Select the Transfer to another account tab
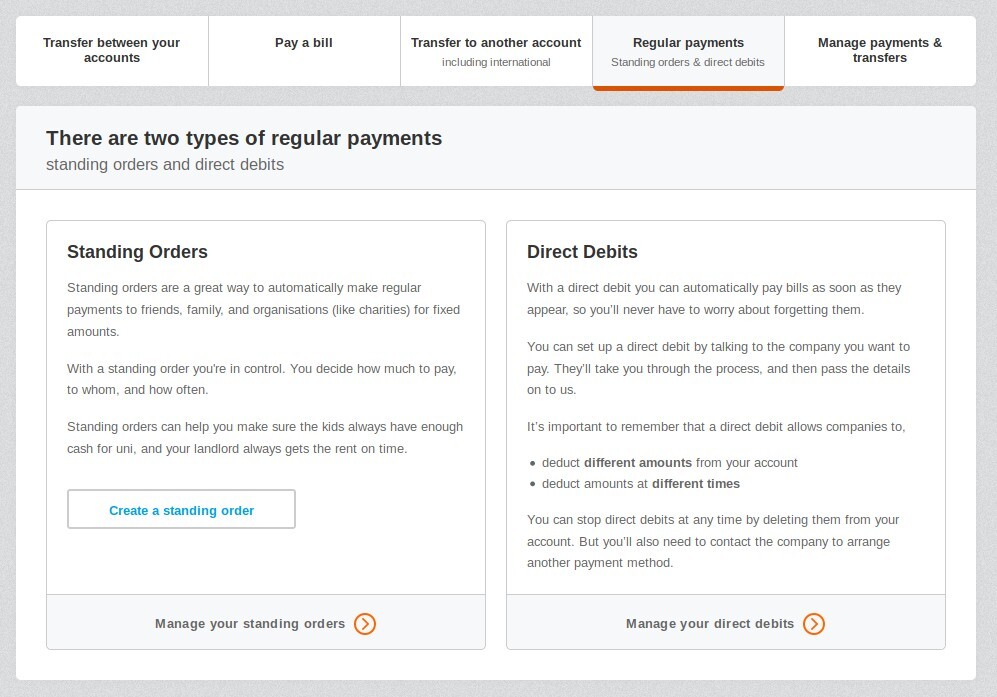This screenshot has height=697, width=997. (x=496, y=51)
